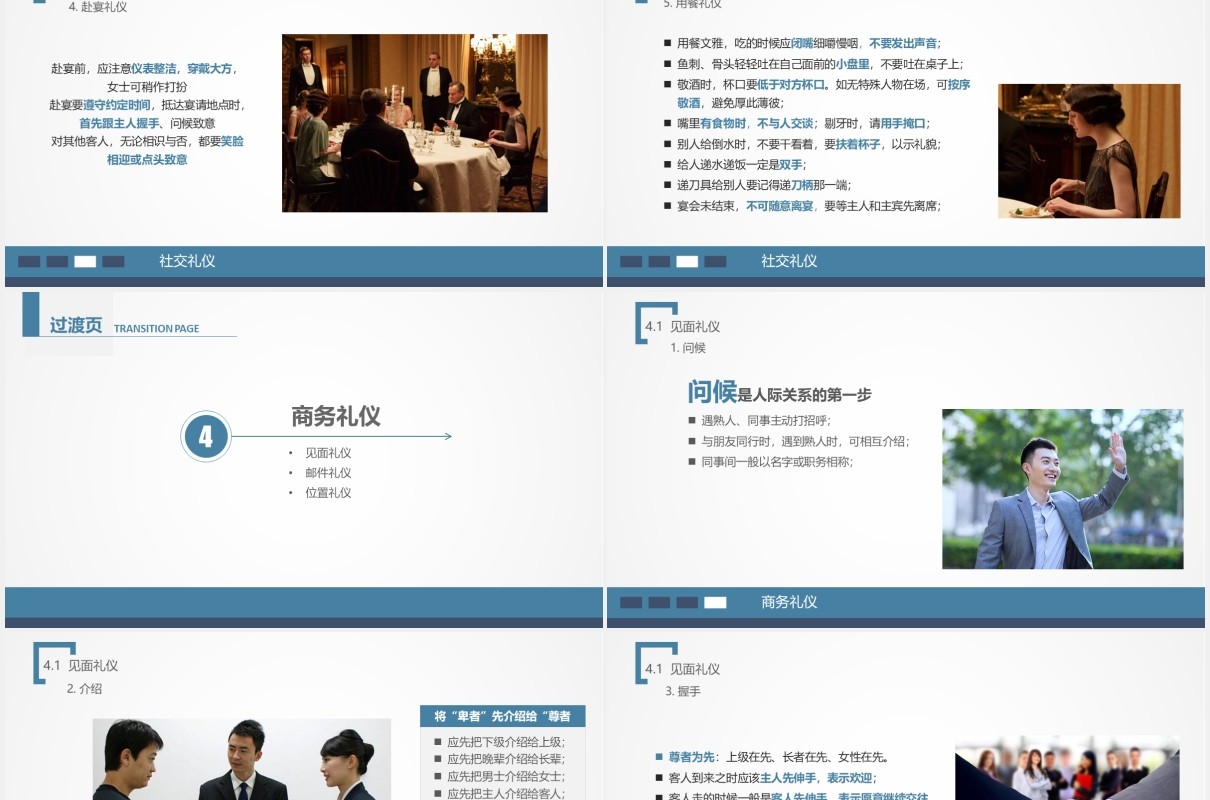Select the 商务礼仪 heading on the transition slide
The height and width of the screenshot is (800, 1210).
tap(336, 416)
